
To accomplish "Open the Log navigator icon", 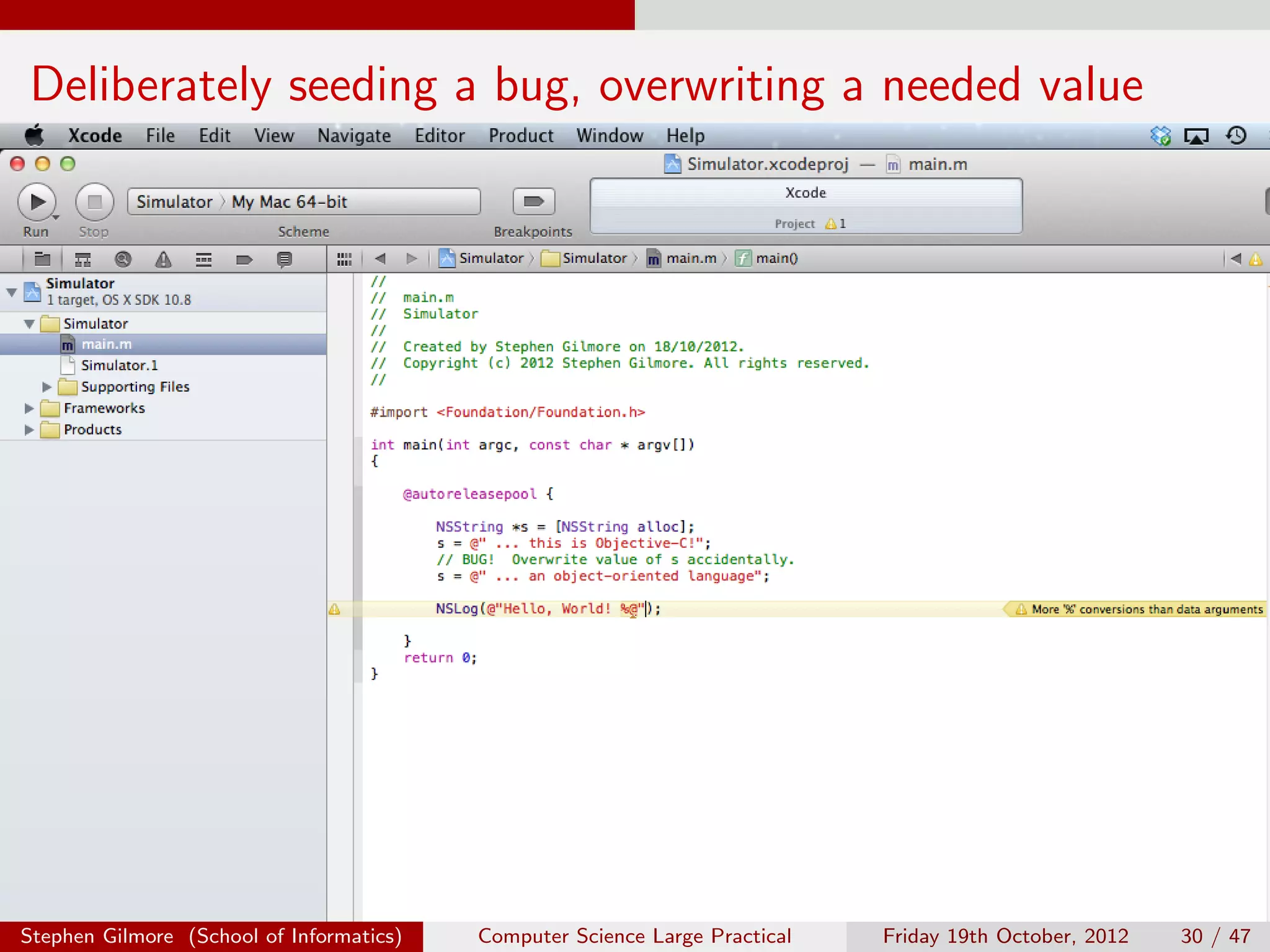I will [284, 259].
